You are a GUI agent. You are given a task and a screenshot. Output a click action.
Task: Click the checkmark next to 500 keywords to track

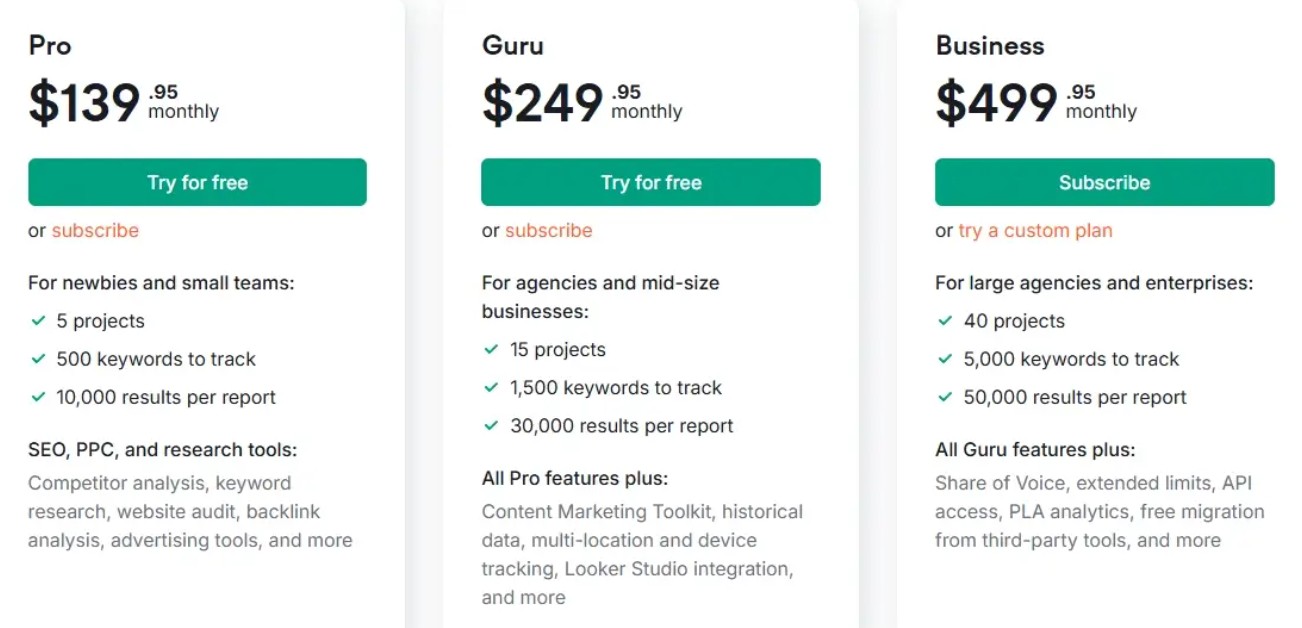tap(38, 359)
